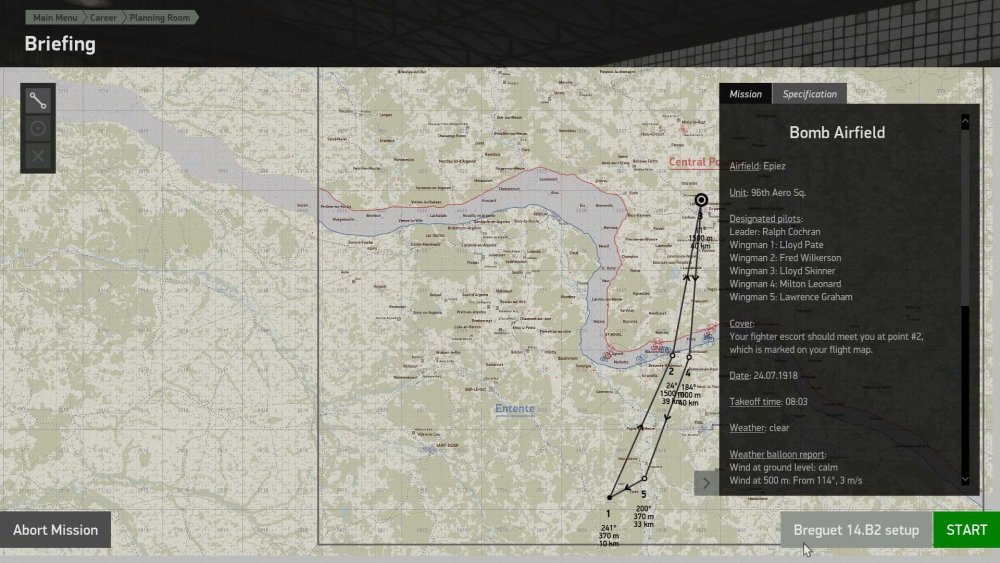The image size is (1000, 563).
Task: Click 'Wingman 1: Lloyd Pate' entry
Action: (x=776, y=245)
